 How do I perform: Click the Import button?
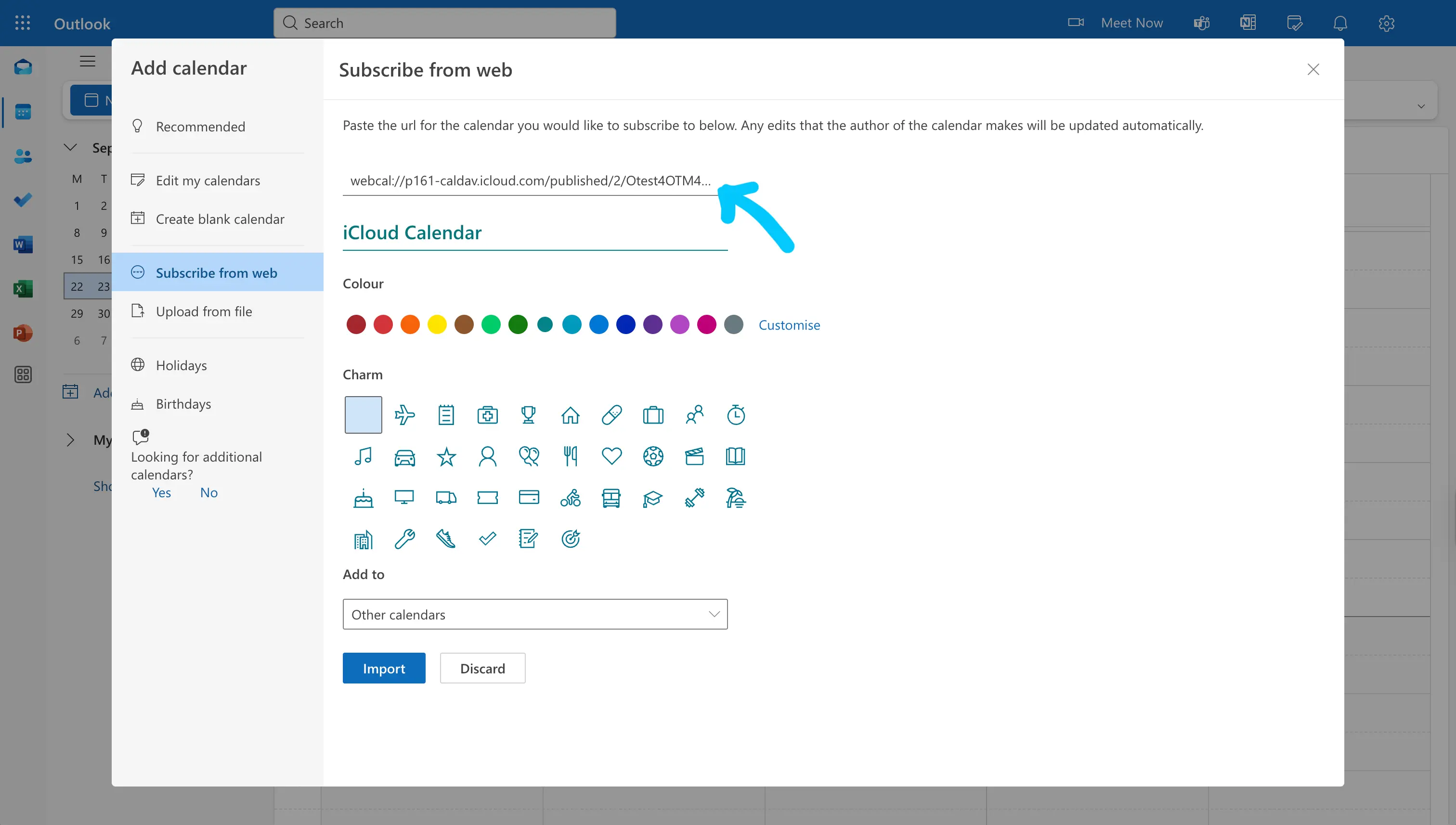[384, 668]
